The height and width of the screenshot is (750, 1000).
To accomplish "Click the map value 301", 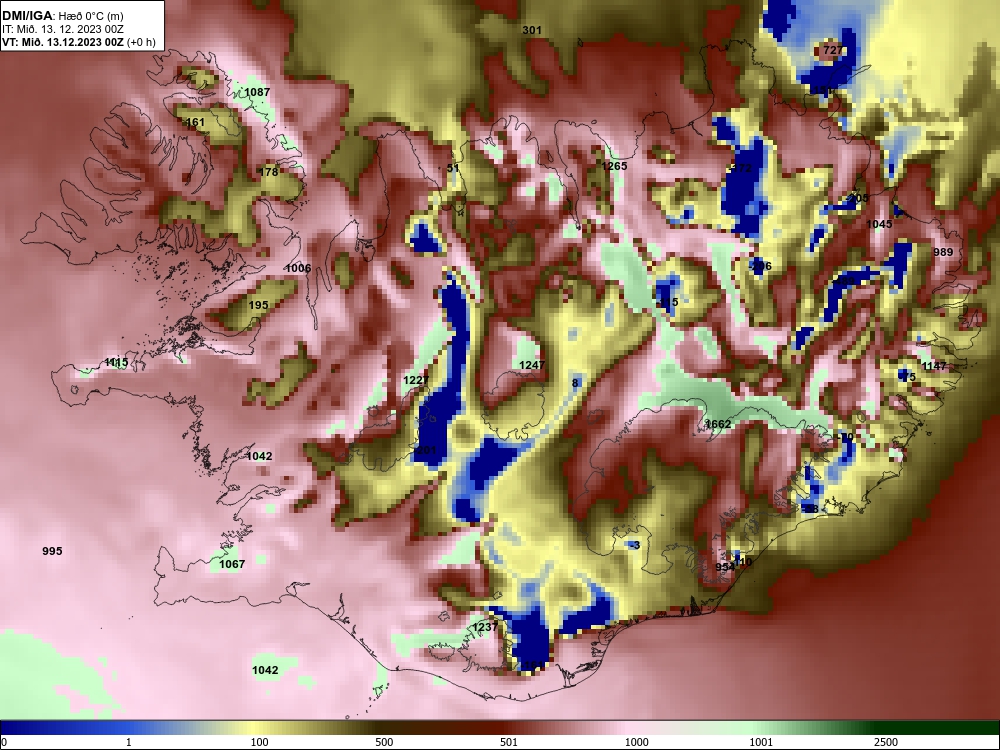I will 532,30.
